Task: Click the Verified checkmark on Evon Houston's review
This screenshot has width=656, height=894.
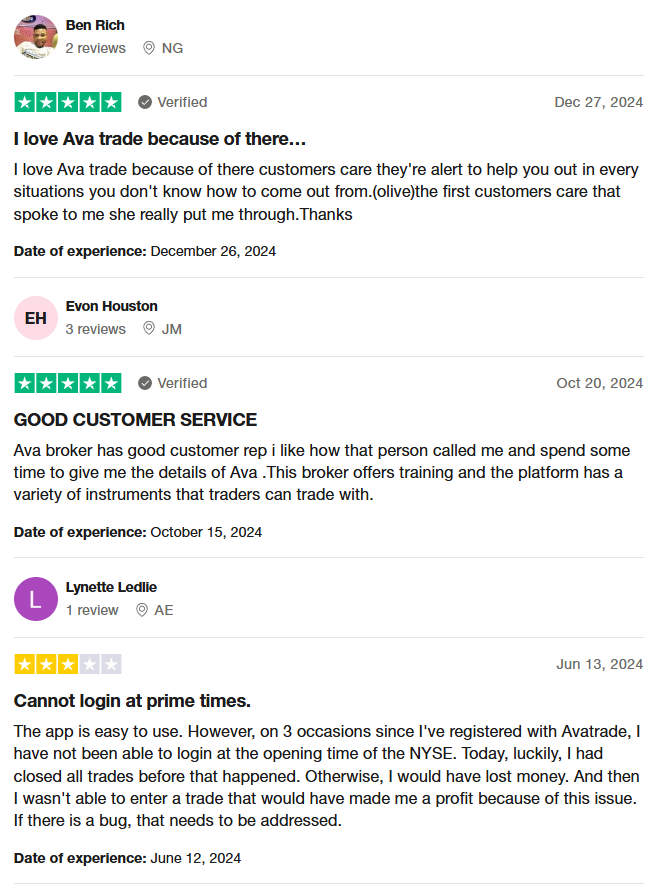Action: pos(145,383)
